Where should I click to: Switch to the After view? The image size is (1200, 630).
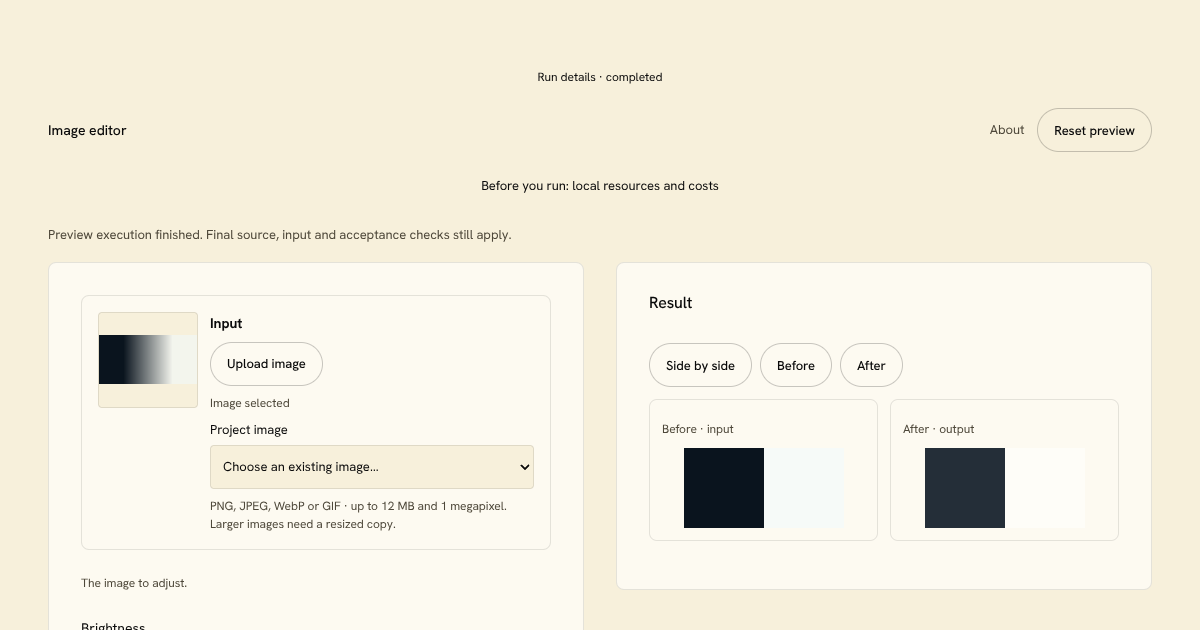click(x=871, y=365)
